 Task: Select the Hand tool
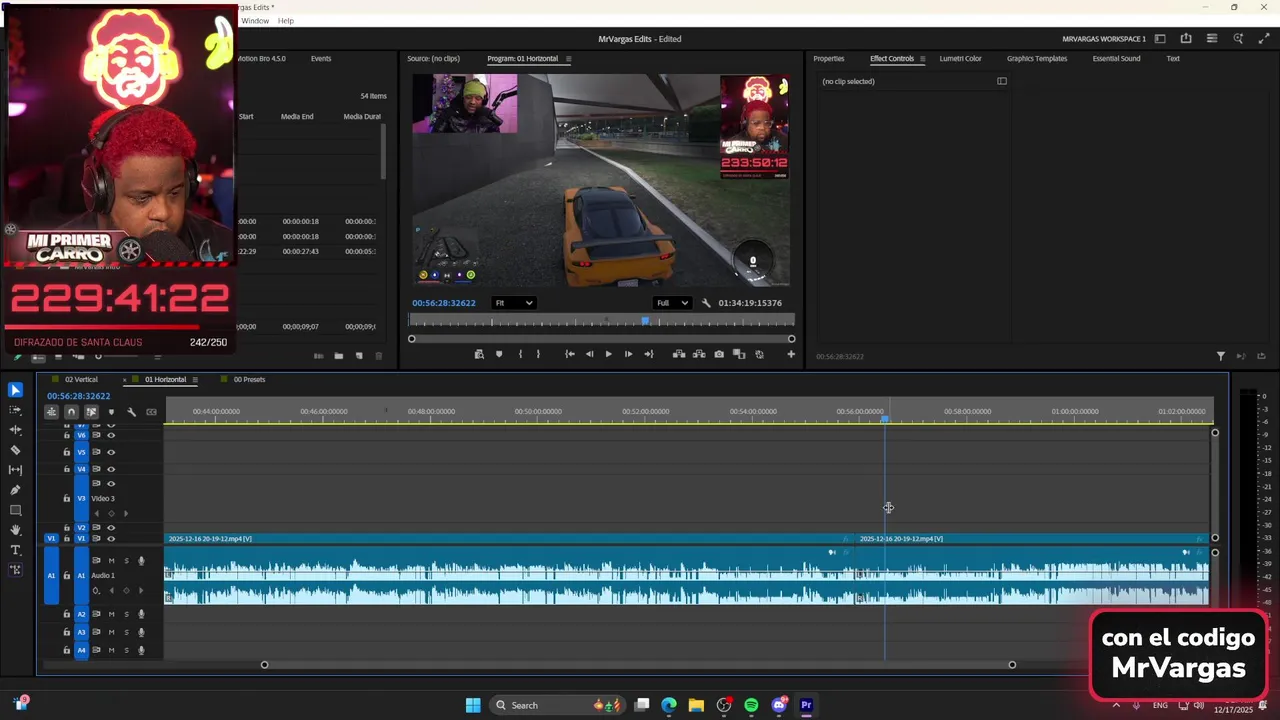(x=15, y=530)
